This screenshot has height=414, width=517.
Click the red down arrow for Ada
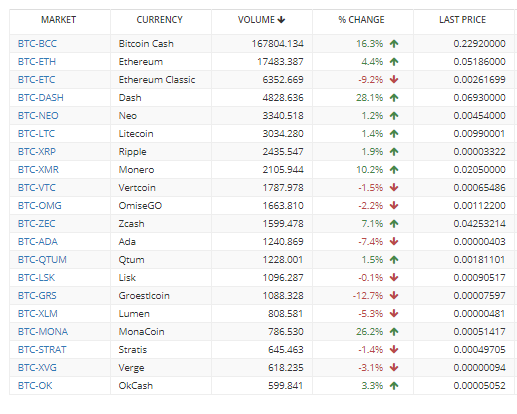(394, 242)
